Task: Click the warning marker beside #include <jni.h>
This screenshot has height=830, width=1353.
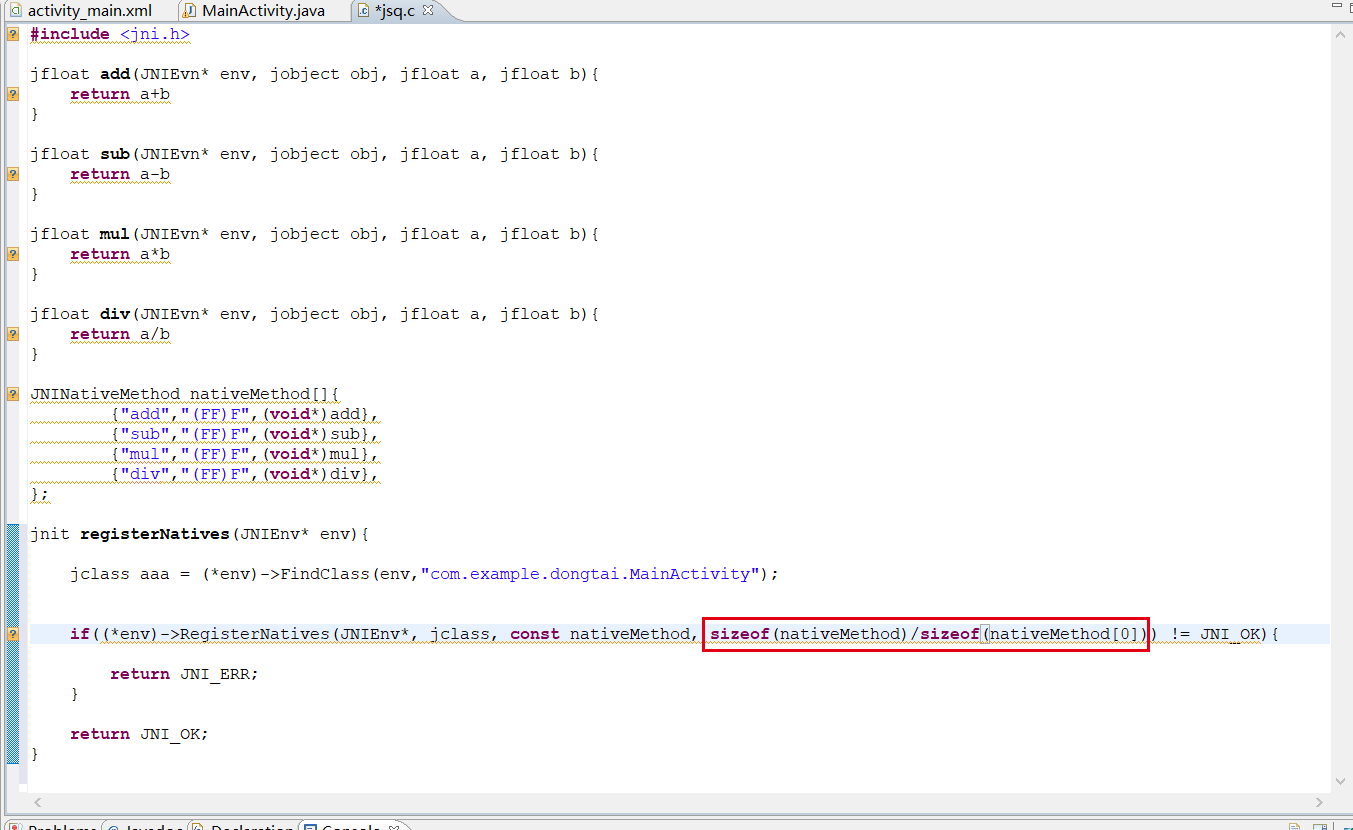Action: [13, 34]
